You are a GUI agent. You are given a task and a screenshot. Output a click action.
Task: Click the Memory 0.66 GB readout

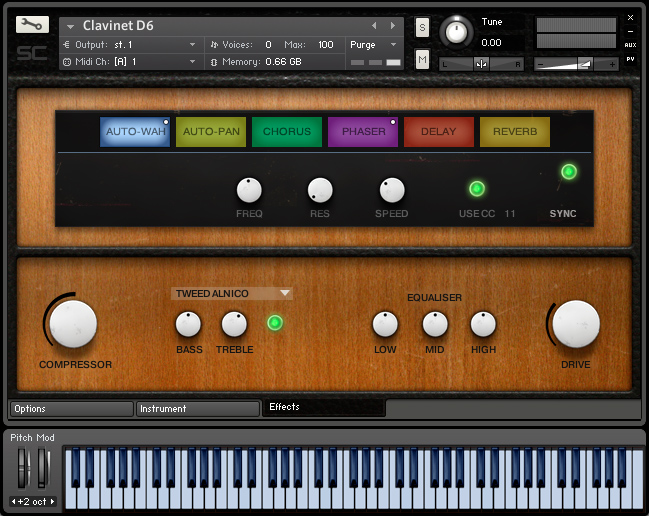pos(284,62)
